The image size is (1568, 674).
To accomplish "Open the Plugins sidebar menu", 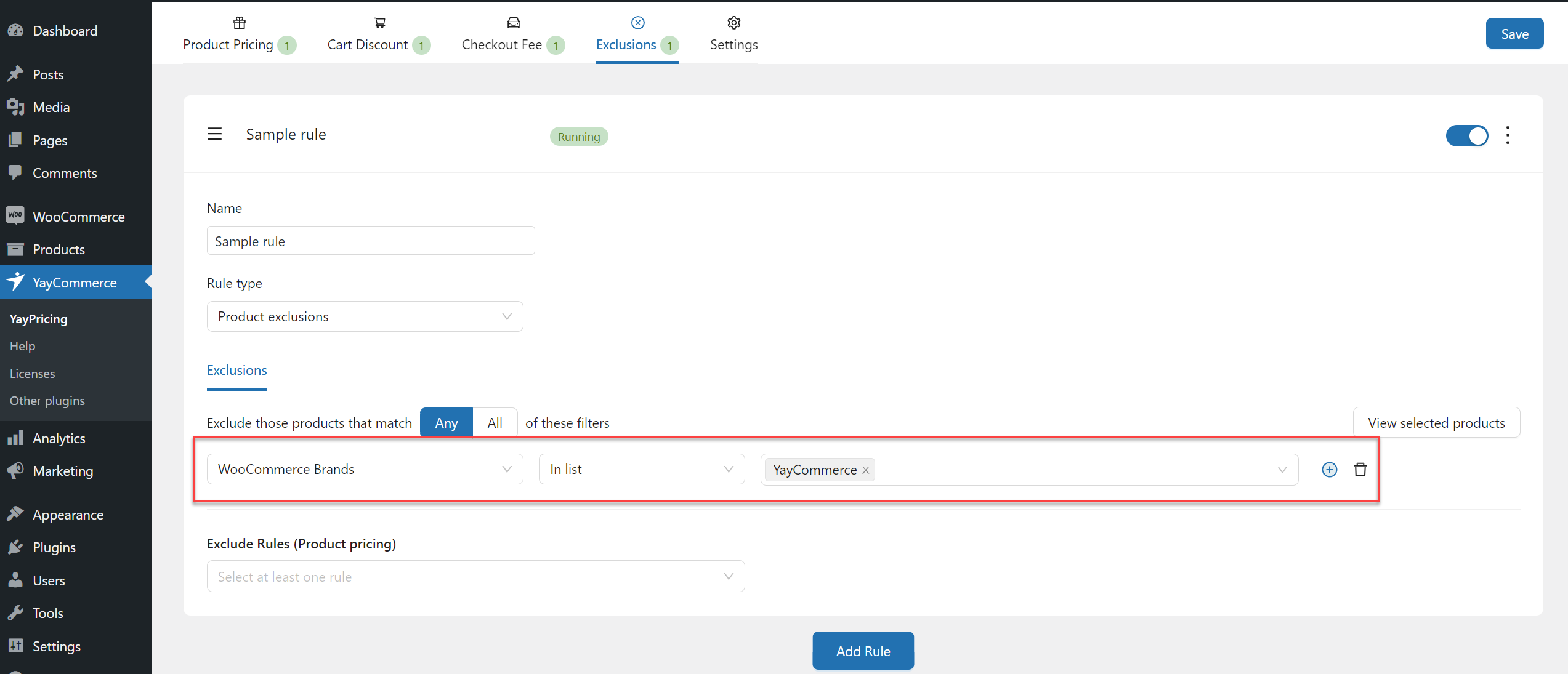I will click(x=54, y=547).
